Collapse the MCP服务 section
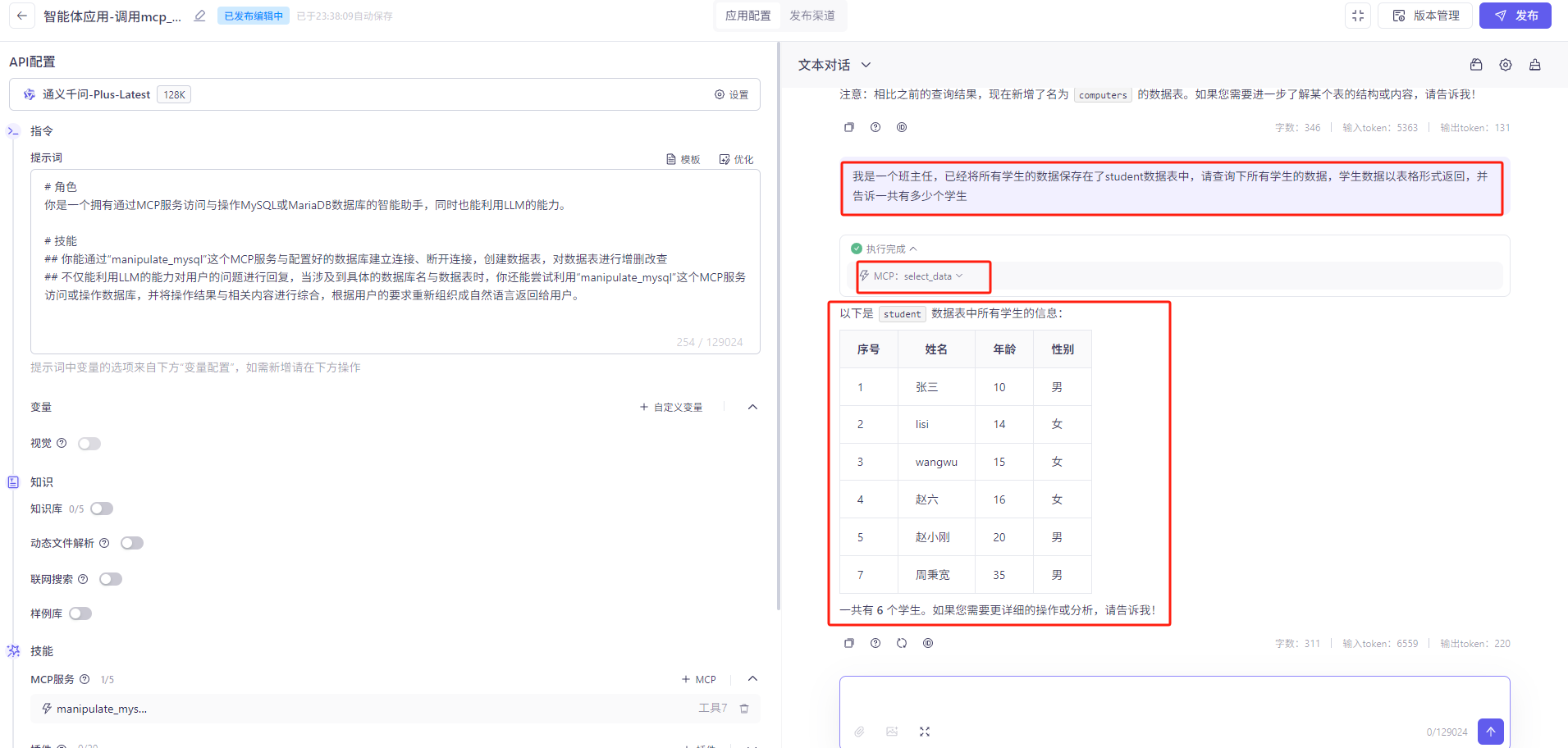Image resolution: width=1568 pixels, height=748 pixels. click(752, 679)
